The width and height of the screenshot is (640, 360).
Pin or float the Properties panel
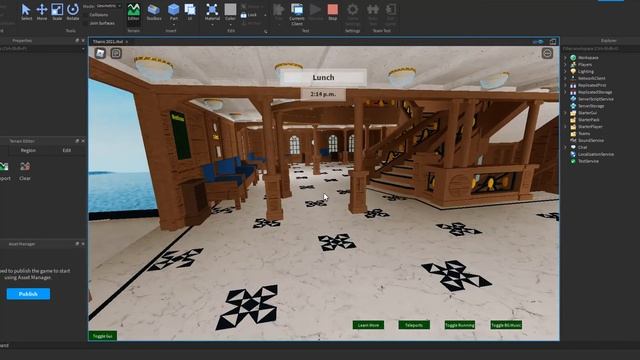point(77,40)
